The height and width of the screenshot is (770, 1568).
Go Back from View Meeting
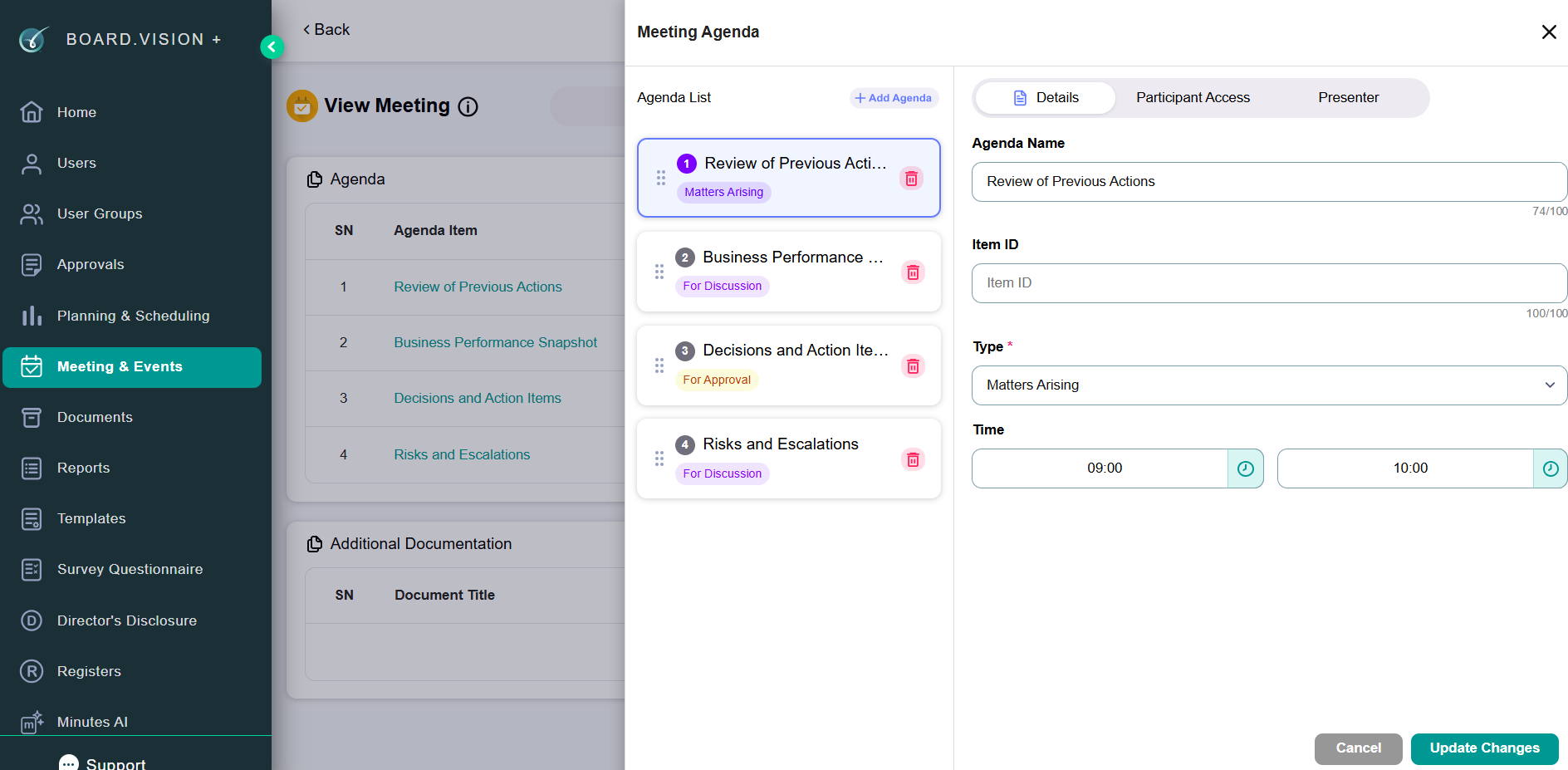tap(326, 30)
